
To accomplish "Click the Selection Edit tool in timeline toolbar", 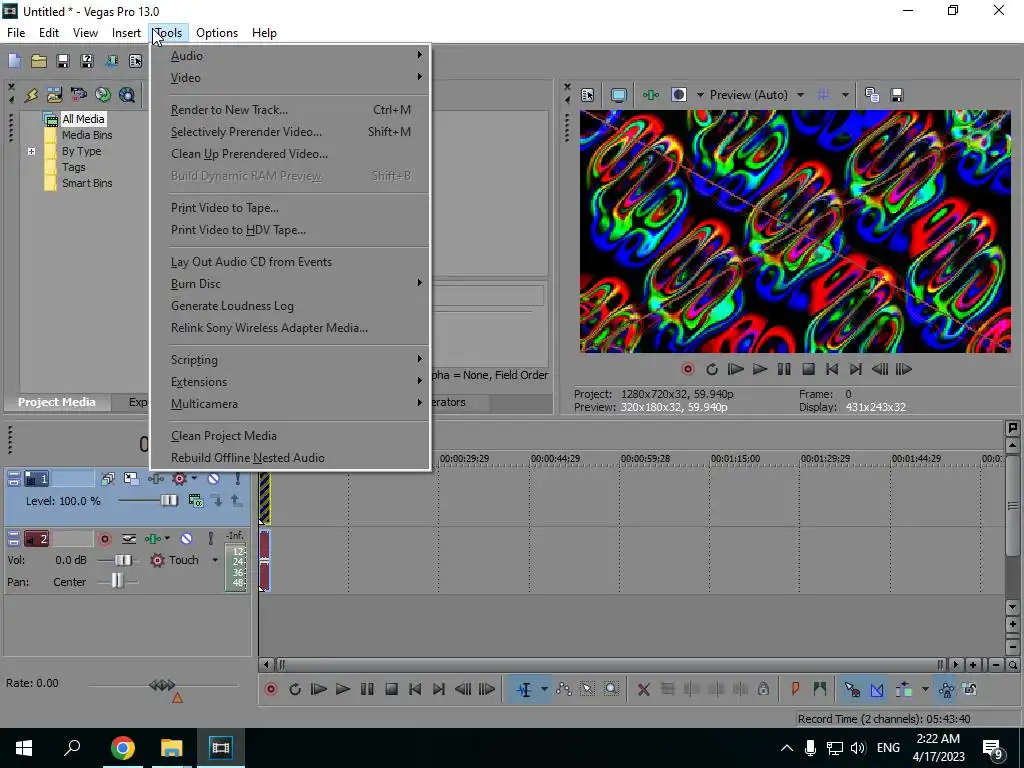I will tap(587, 689).
